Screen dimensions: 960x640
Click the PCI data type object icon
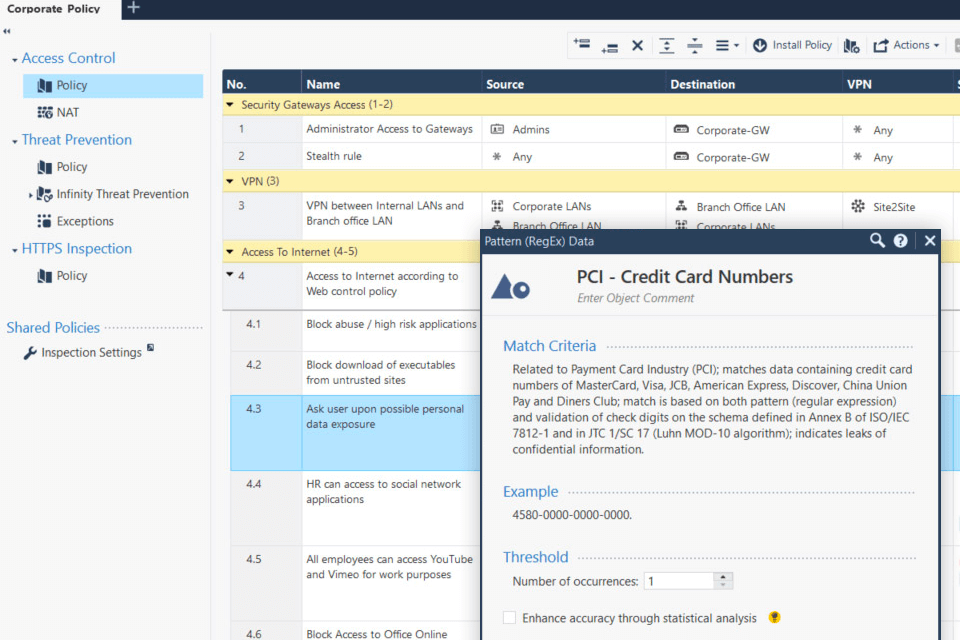point(510,287)
